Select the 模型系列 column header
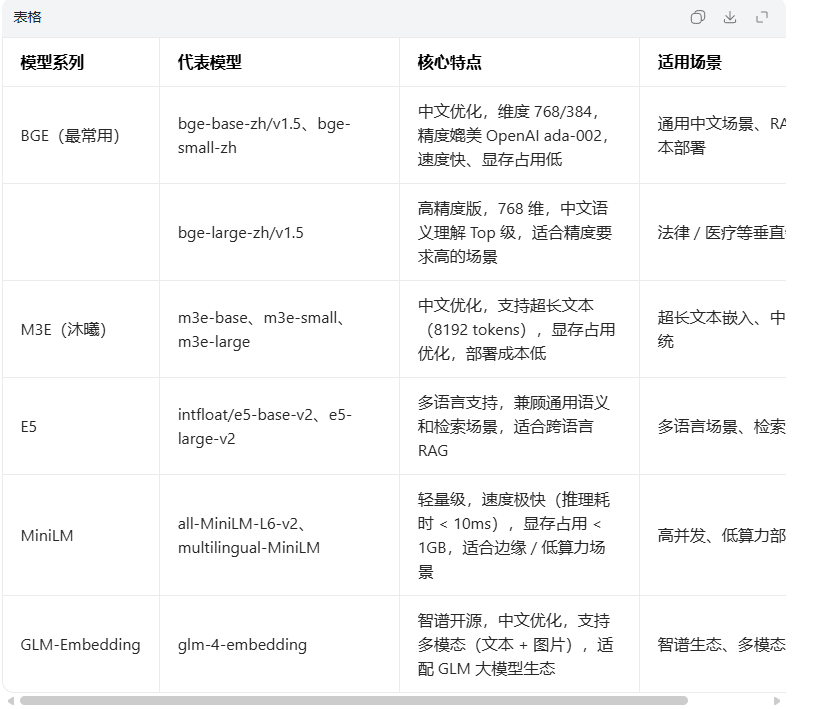The image size is (813, 709). click(x=81, y=62)
